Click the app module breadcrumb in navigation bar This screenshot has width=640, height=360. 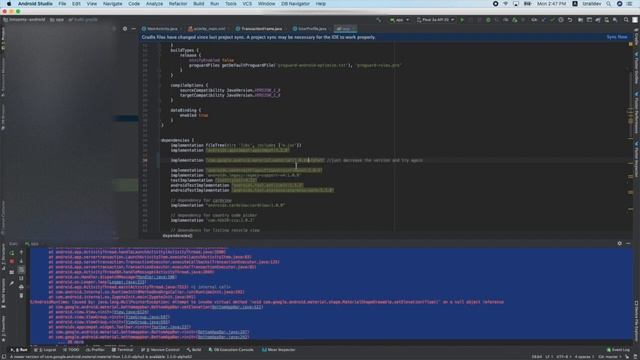coord(57,20)
